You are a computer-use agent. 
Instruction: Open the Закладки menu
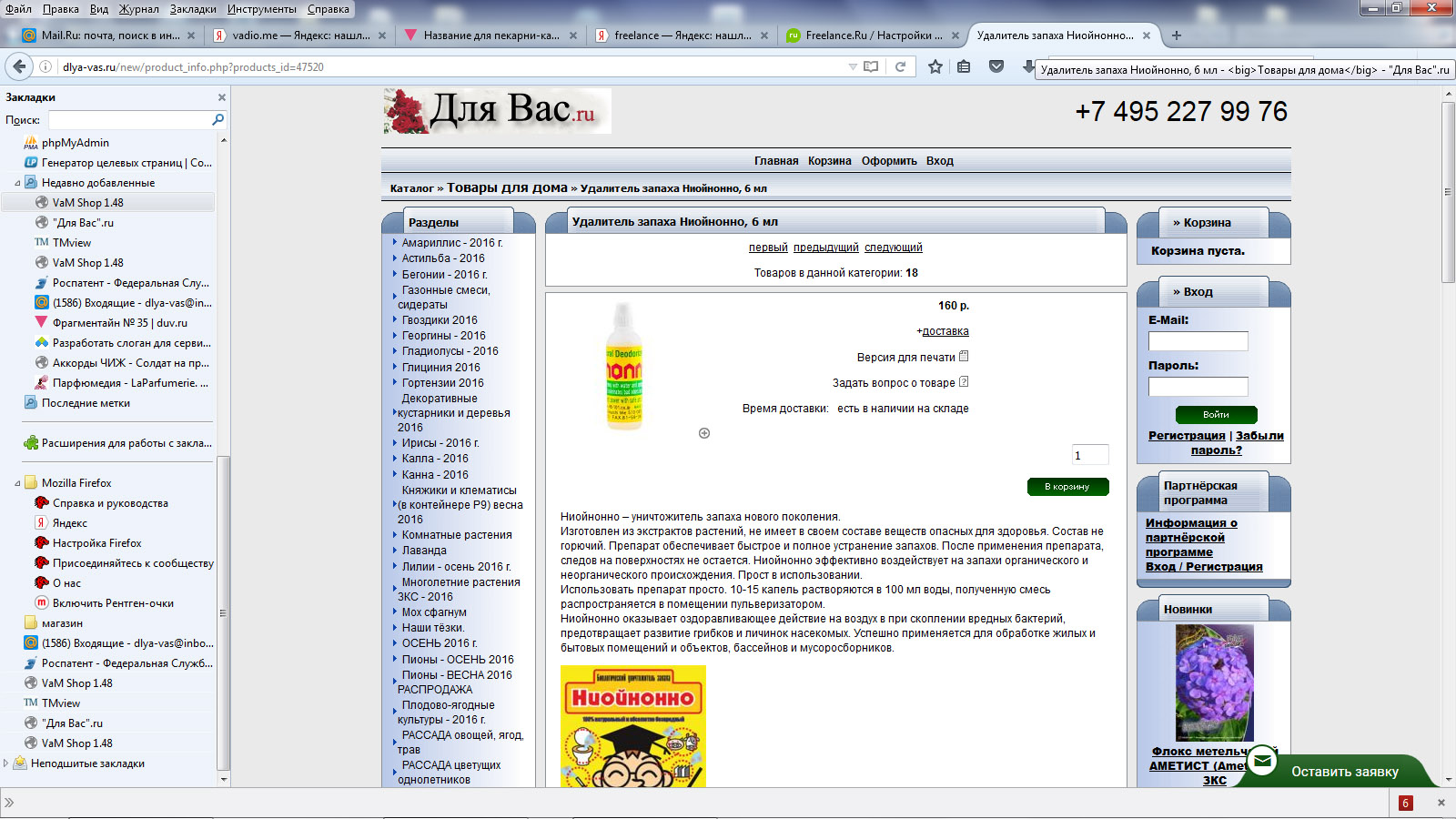(x=193, y=9)
